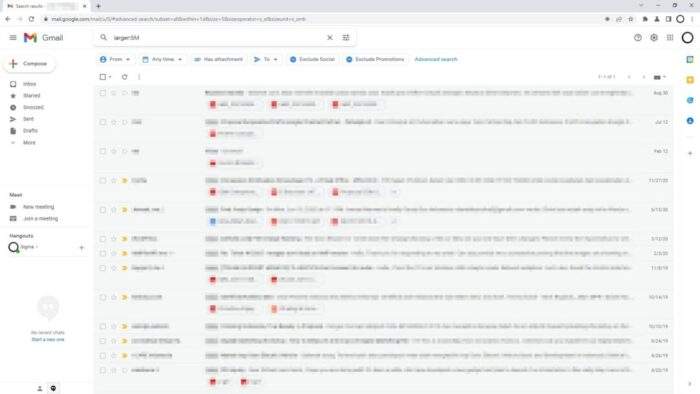Open Hangouts contacts icon at bottom
700x394 pixels.
pyautogui.click(x=40, y=389)
